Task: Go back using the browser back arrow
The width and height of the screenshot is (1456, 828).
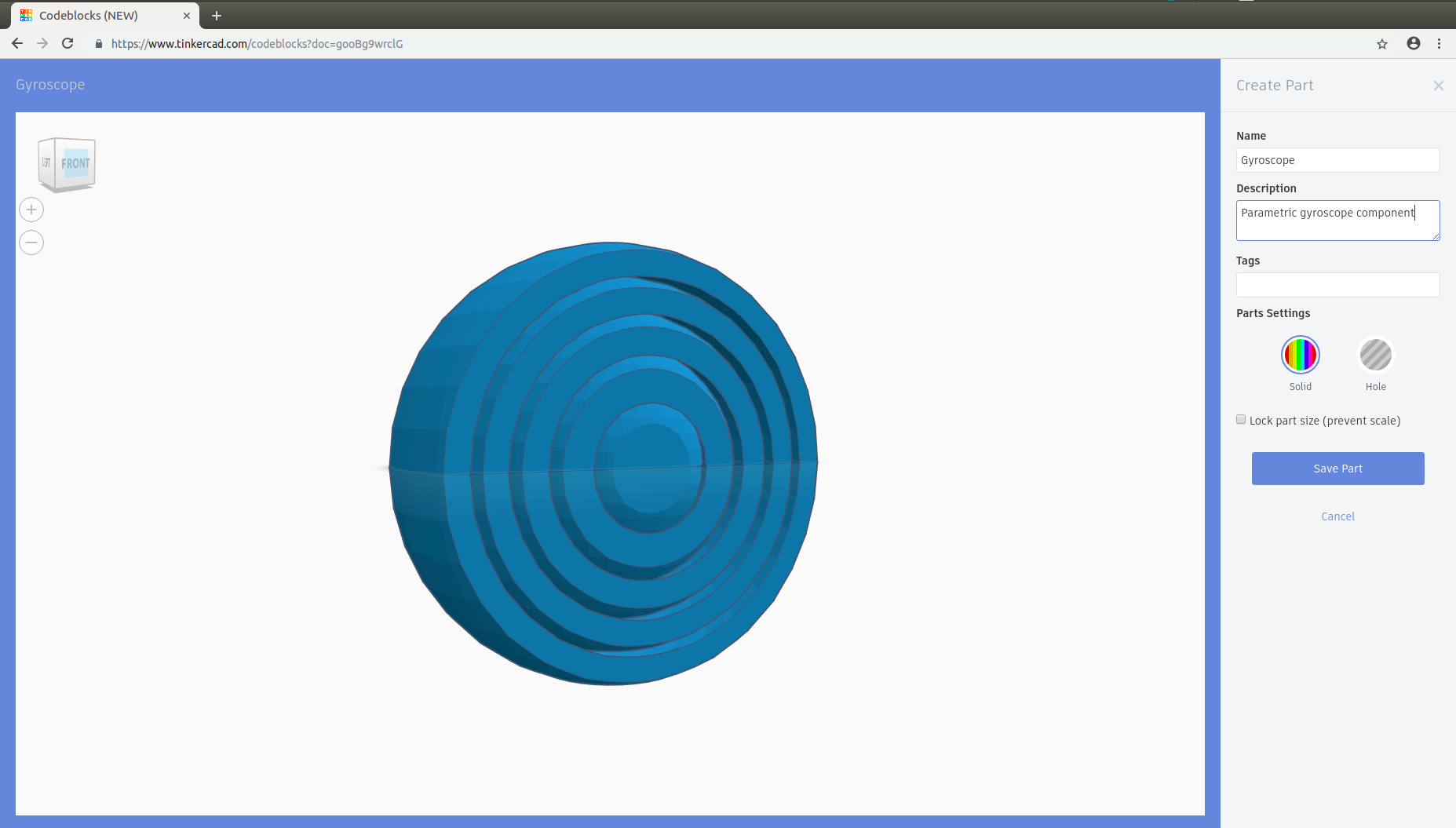Action: 16,43
